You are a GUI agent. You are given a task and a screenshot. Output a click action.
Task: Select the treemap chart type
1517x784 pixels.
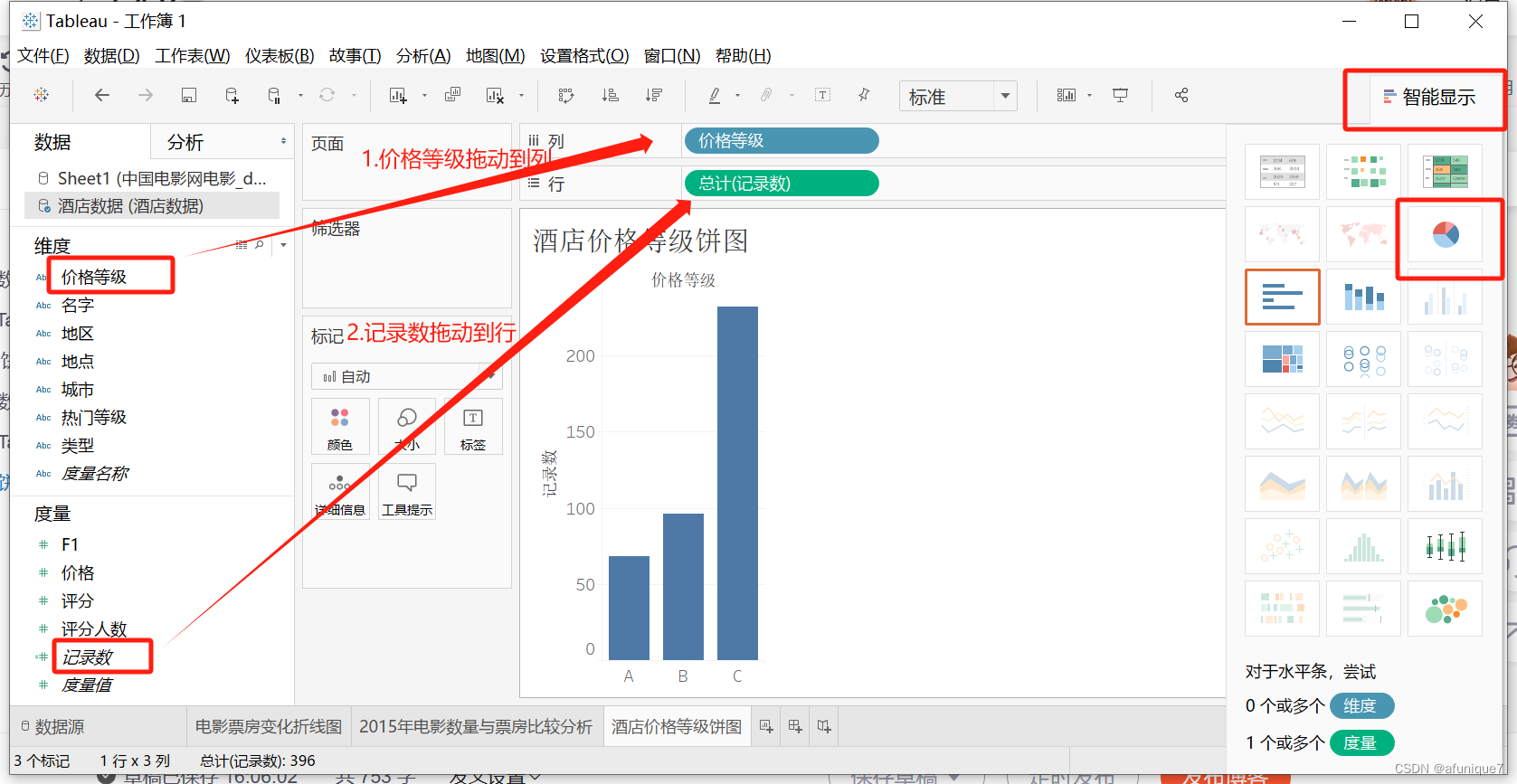pyautogui.click(x=1283, y=359)
